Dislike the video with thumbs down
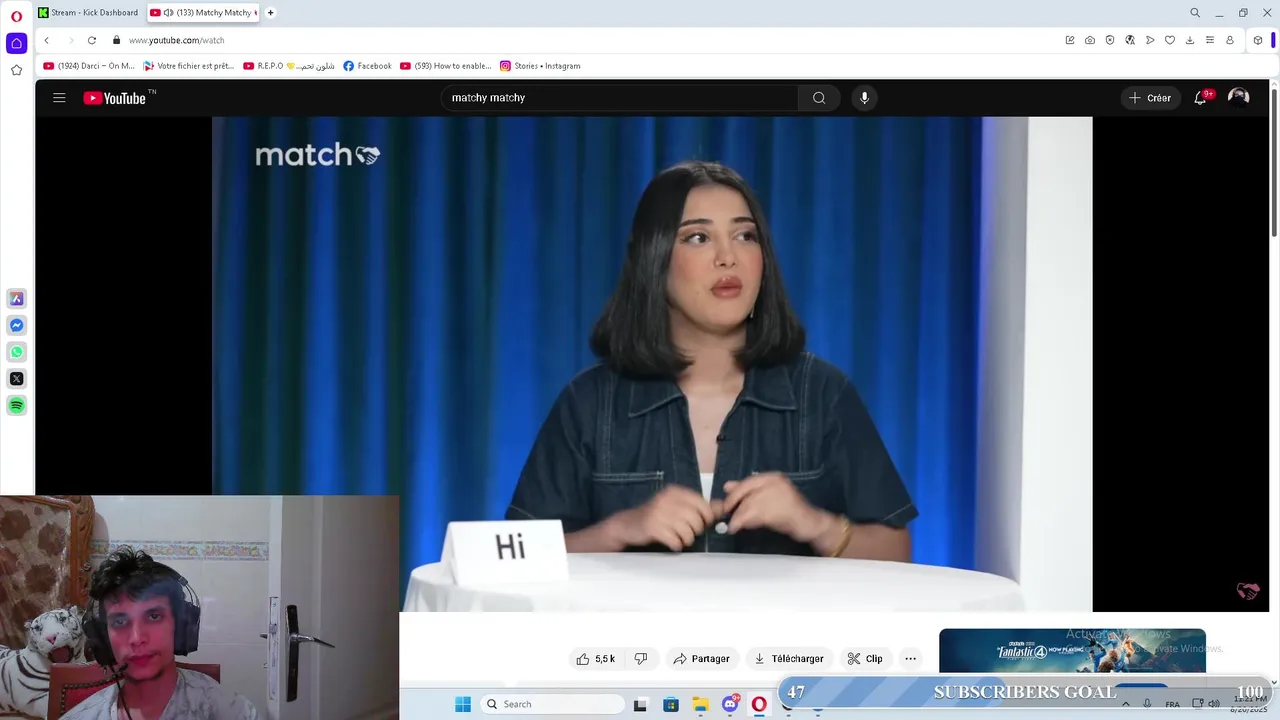This screenshot has height=720, width=1280. (x=641, y=659)
